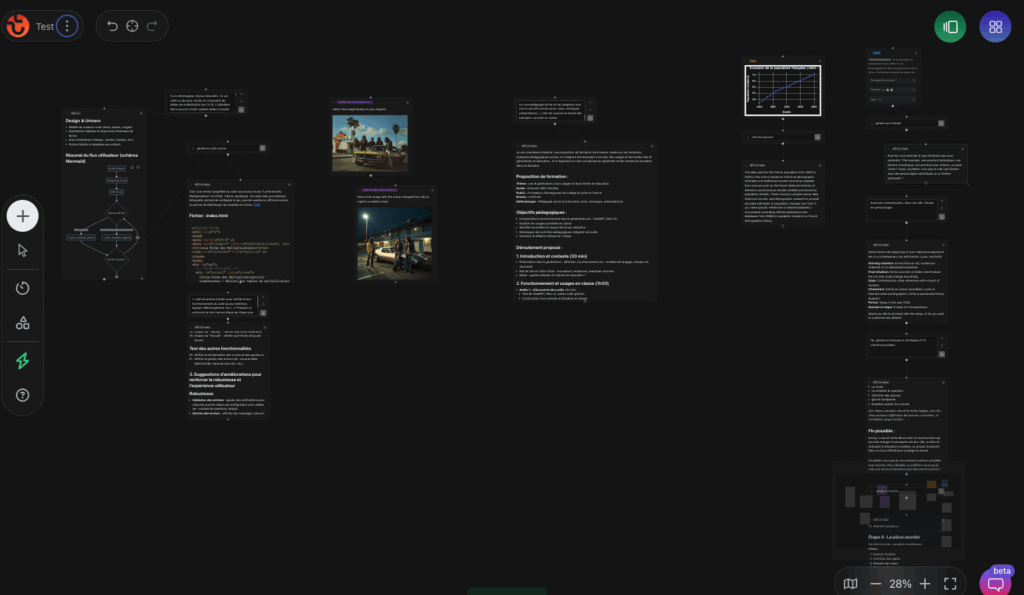Screen dimensions: 1024x595
Task: Click the 28% zoom level indicator
Action: [900, 583]
